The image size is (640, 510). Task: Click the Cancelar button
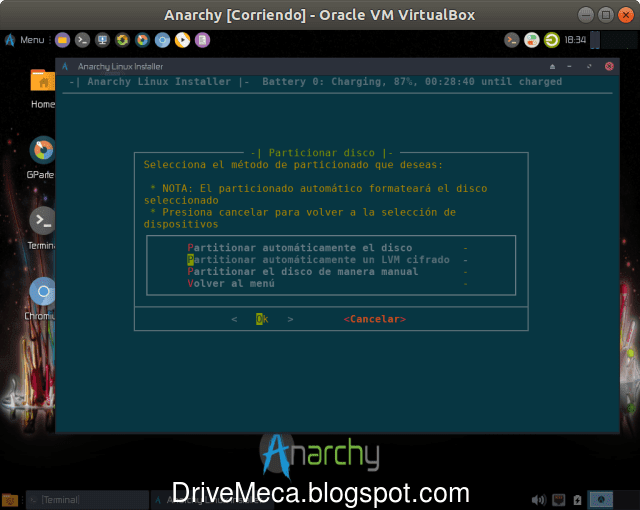point(375,319)
